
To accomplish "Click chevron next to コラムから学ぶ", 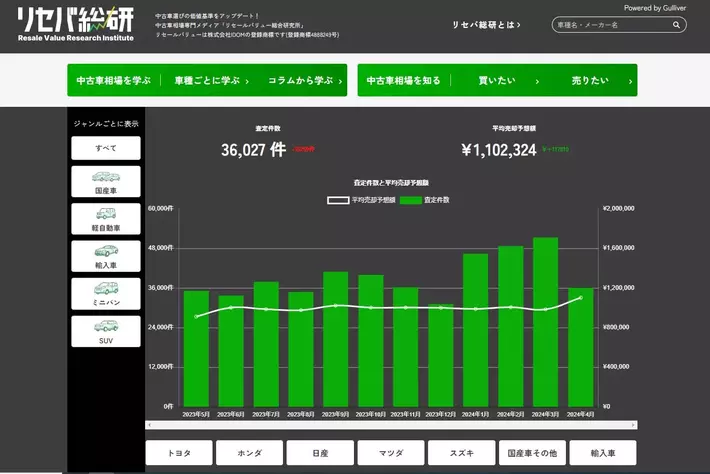I will coord(340,81).
